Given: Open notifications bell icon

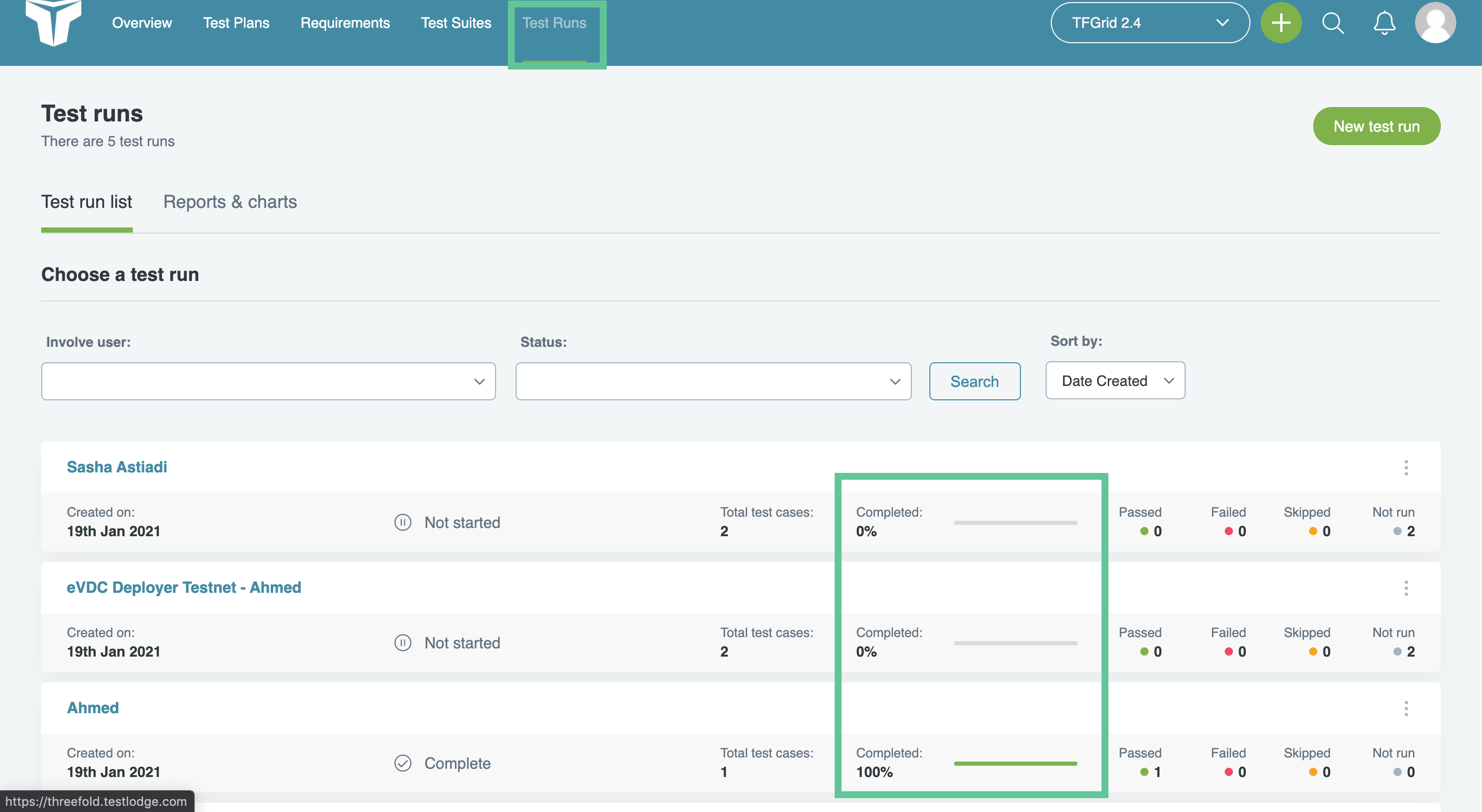Looking at the screenshot, I should [1384, 23].
